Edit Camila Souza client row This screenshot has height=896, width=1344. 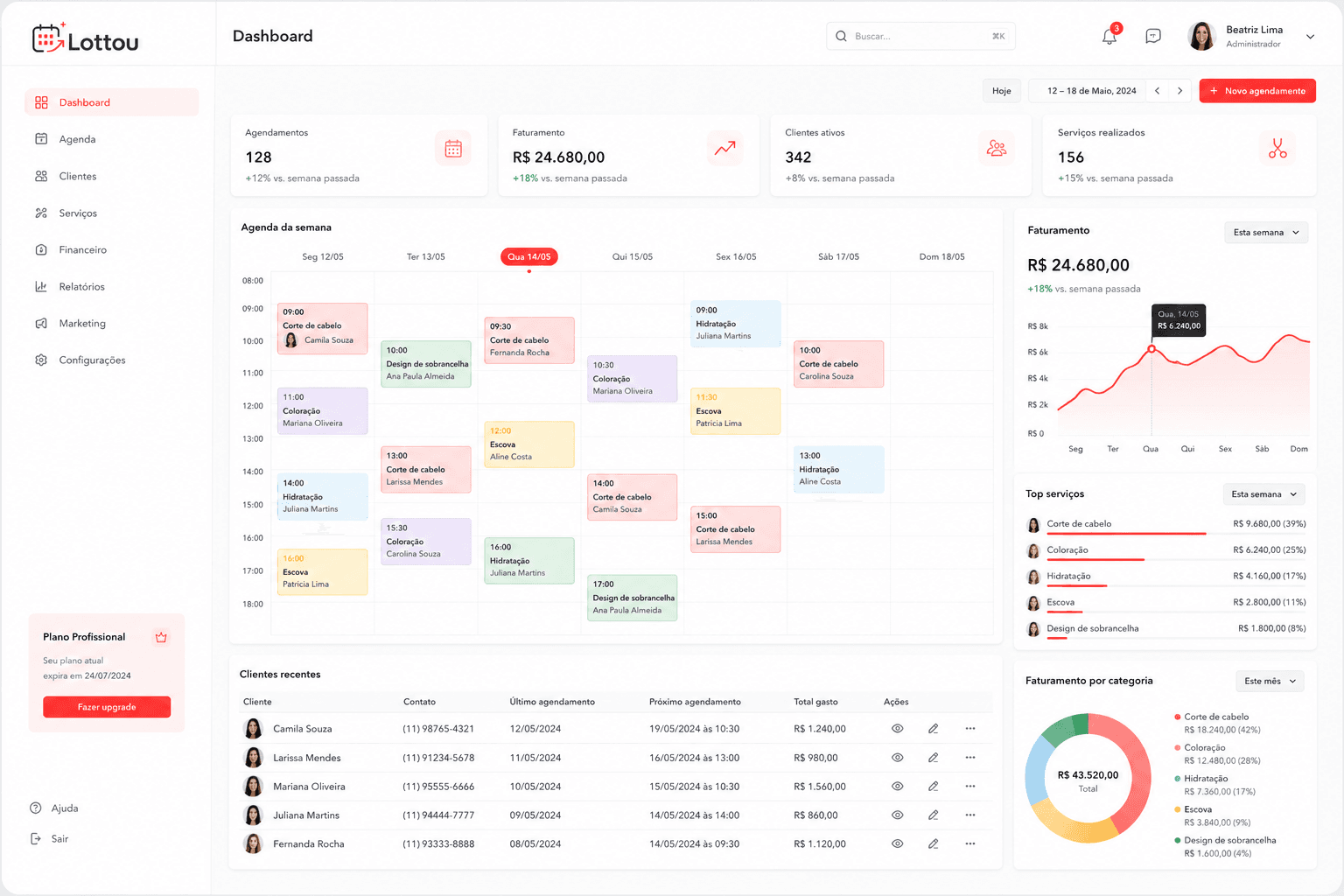[934, 729]
